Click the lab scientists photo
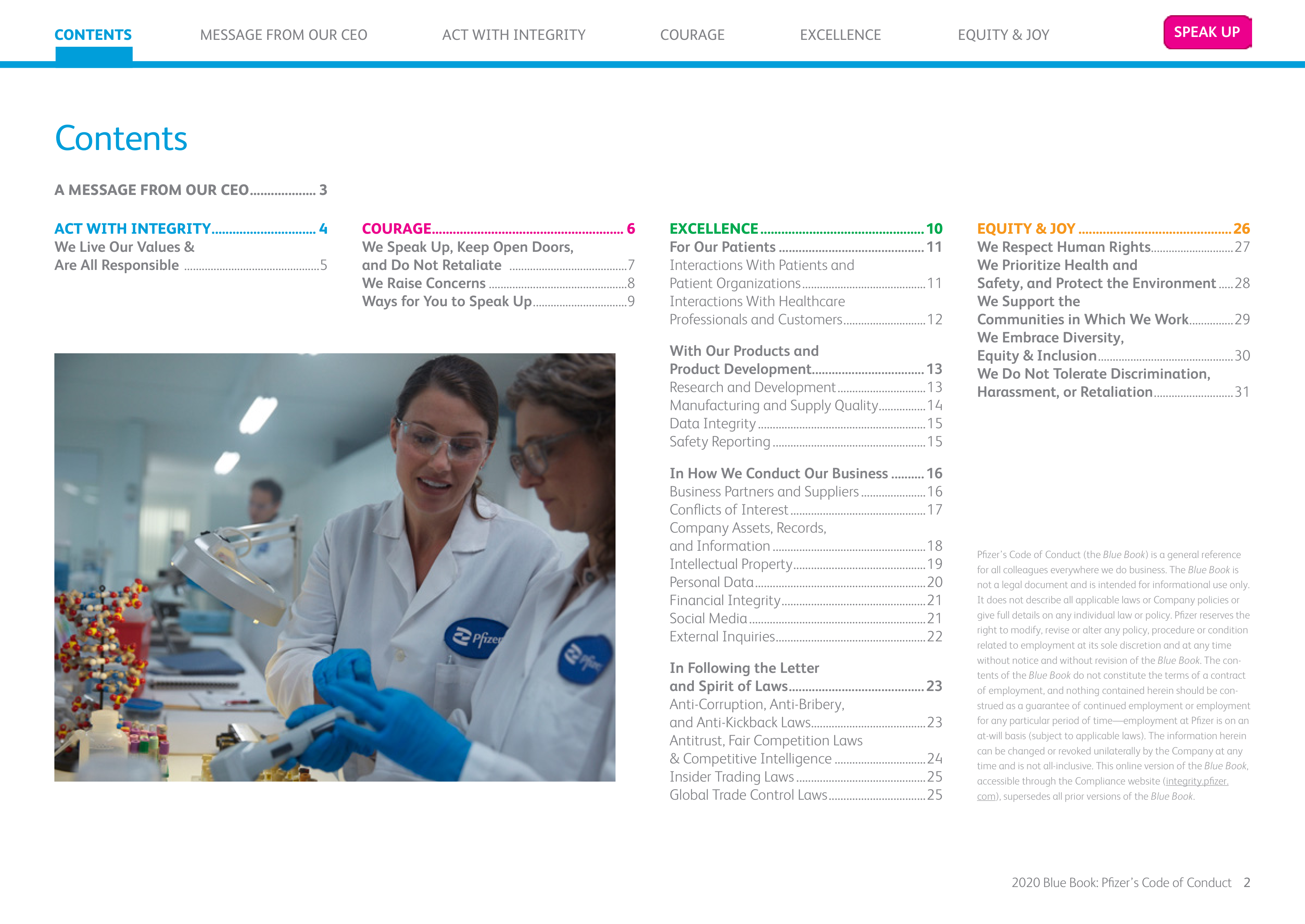1305x924 pixels. click(x=335, y=567)
